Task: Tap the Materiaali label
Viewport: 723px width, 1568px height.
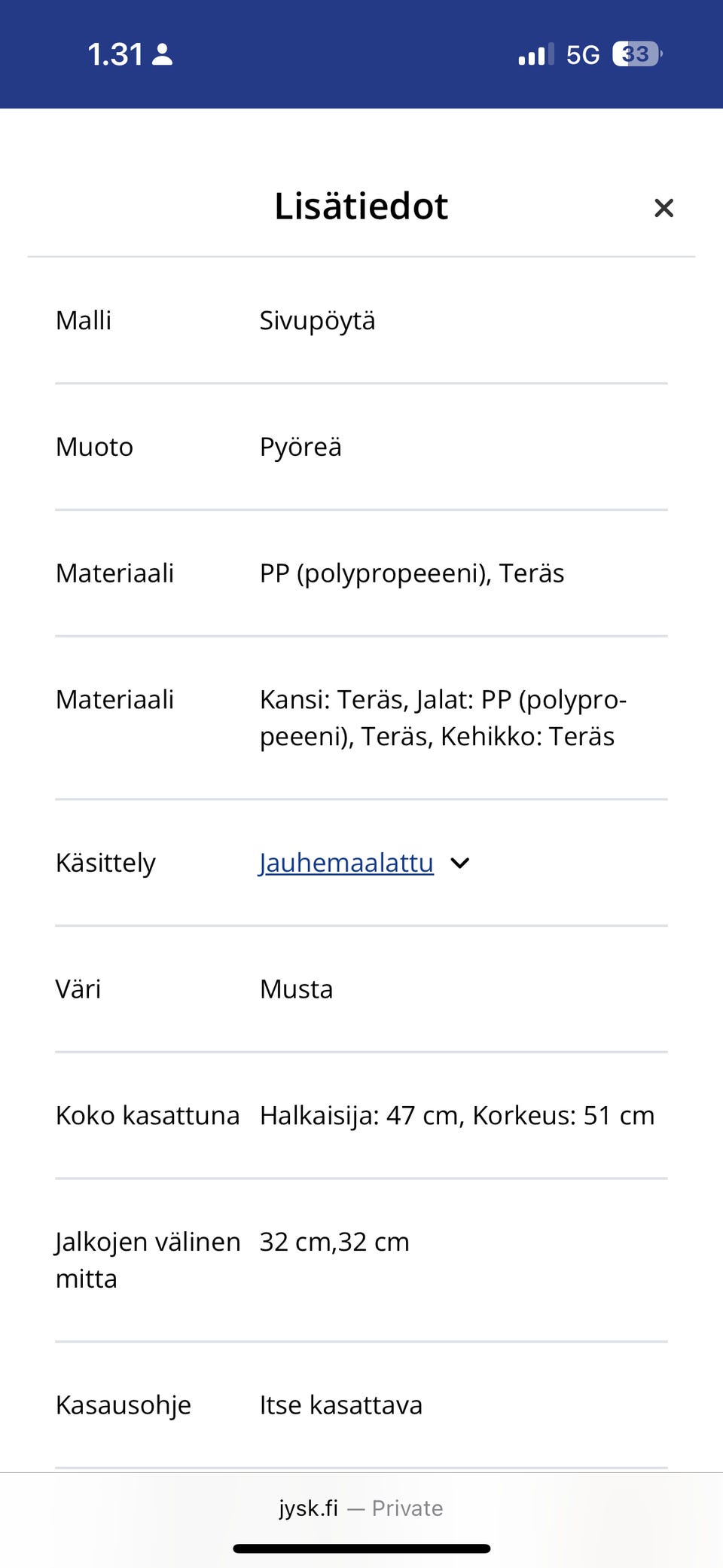Action: (x=115, y=573)
